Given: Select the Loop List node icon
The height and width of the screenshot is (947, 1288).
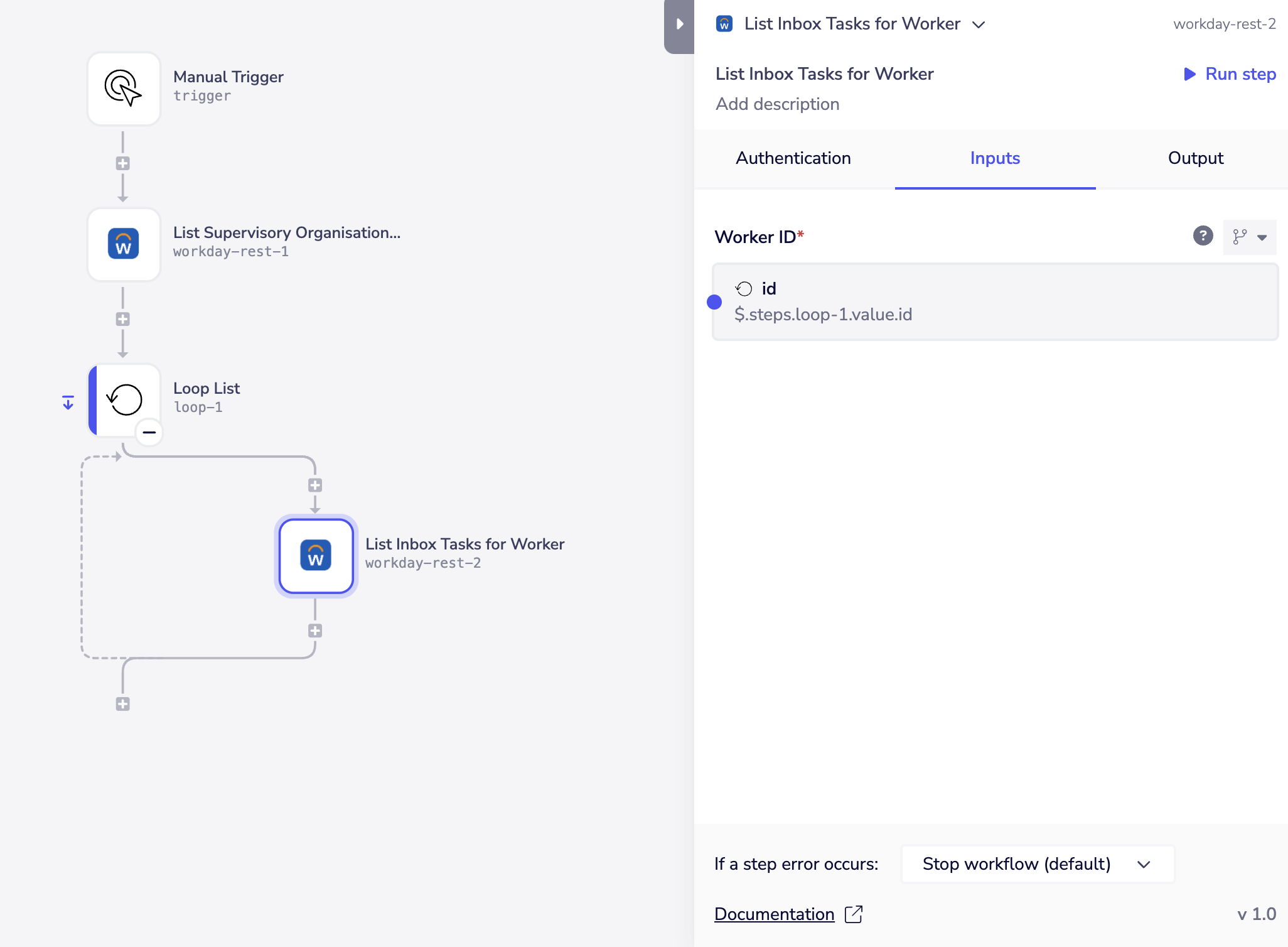Looking at the screenshot, I should coord(125,399).
